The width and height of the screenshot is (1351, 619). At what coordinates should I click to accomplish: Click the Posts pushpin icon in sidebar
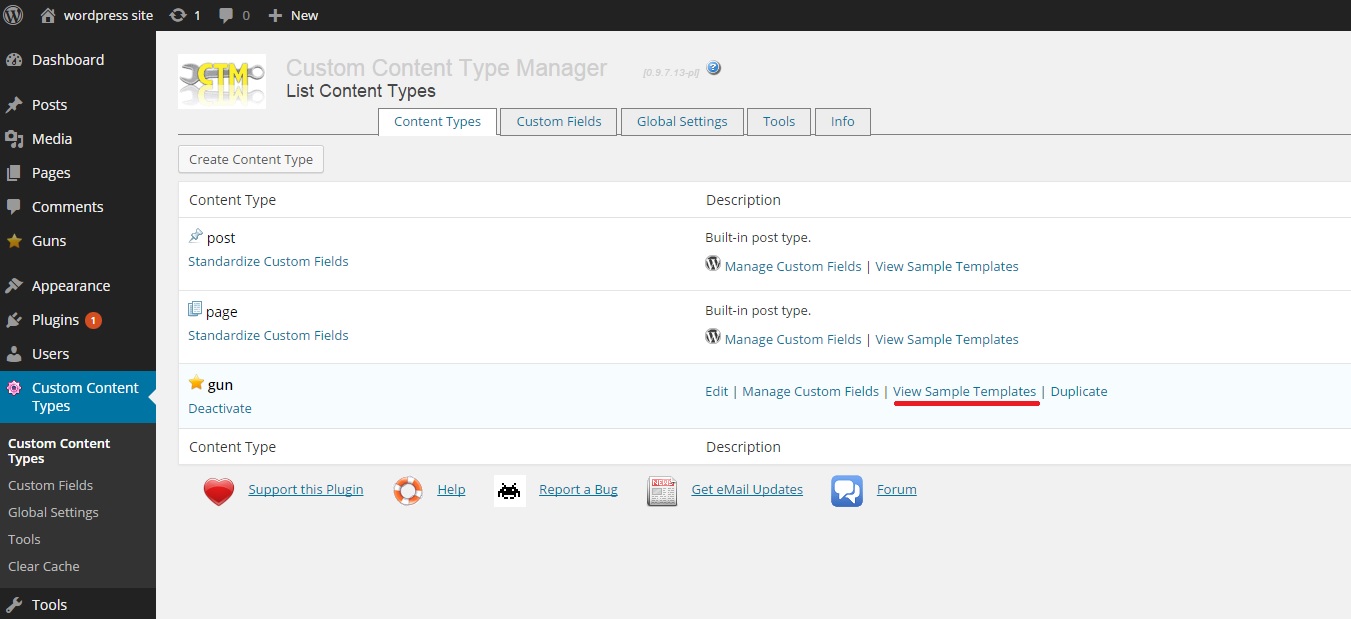coord(14,105)
